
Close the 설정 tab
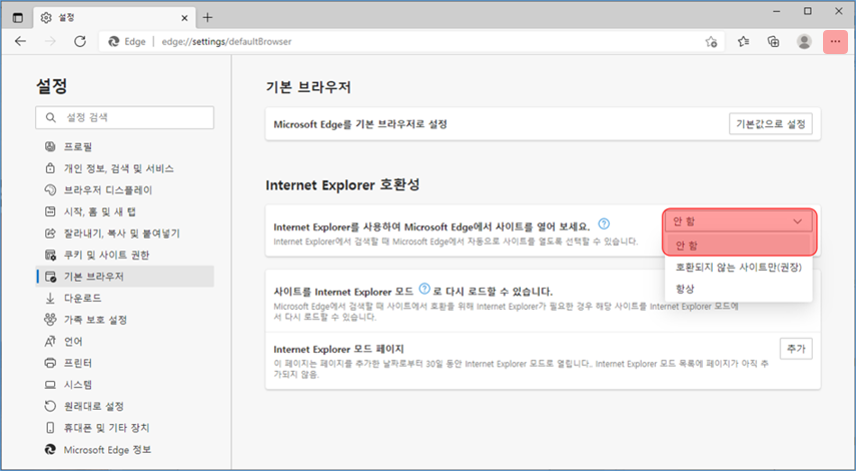point(185,18)
